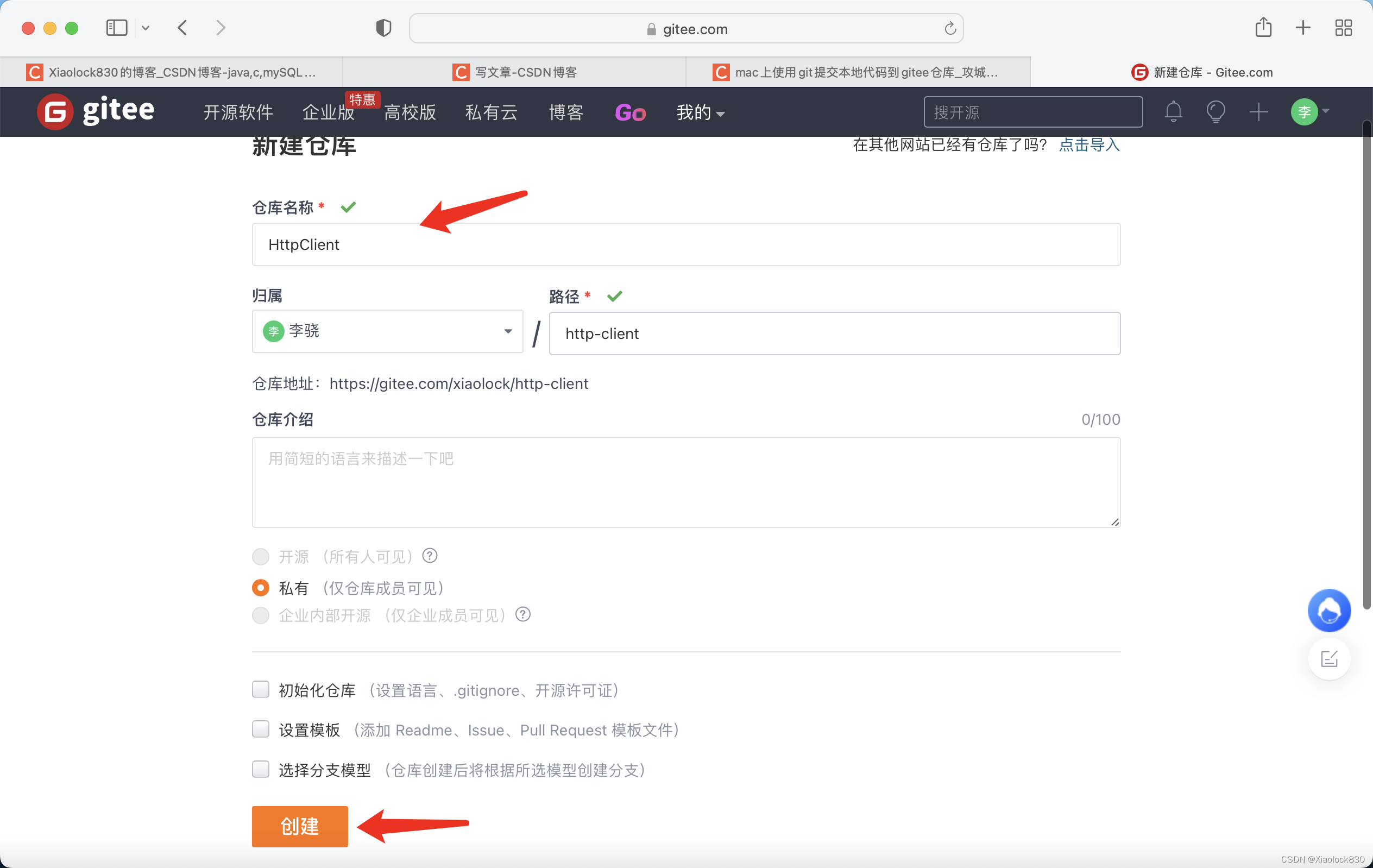Image resolution: width=1373 pixels, height=868 pixels.
Task: Click the 搜开源 search box
Action: (x=1032, y=112)
